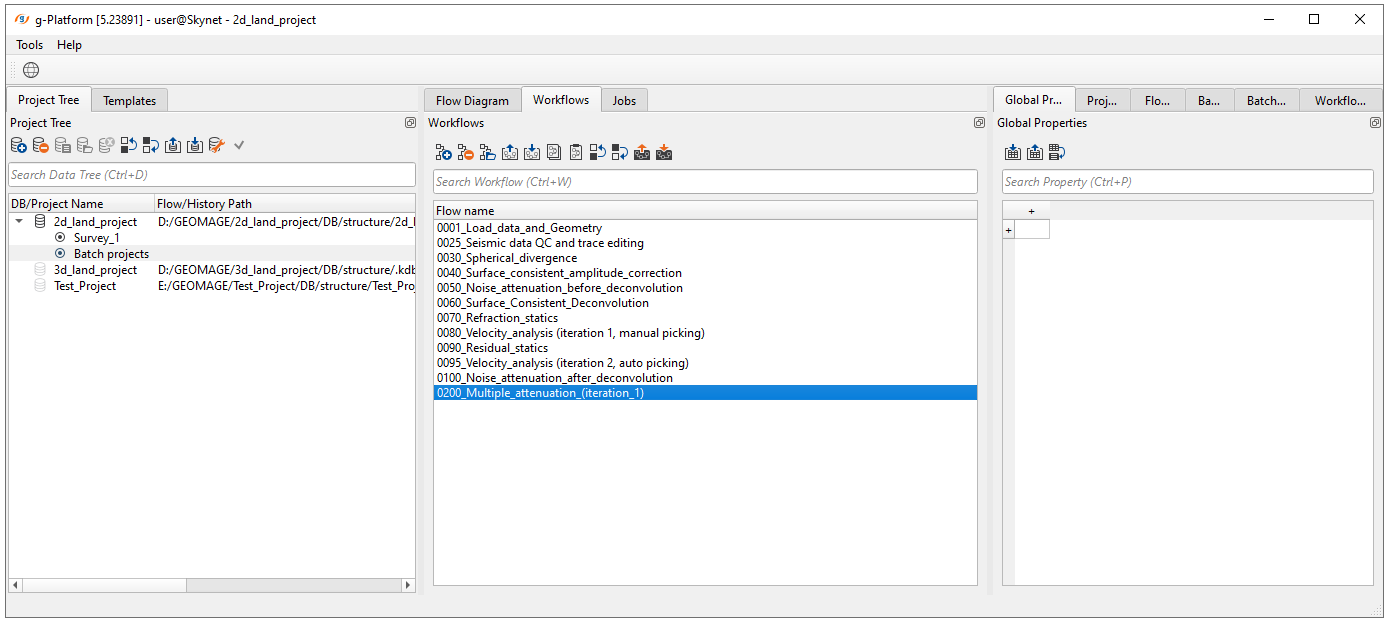Click the Search Workflow input field
The image size is (1388, 625).
pyautogui.click(x=704, y=182)
